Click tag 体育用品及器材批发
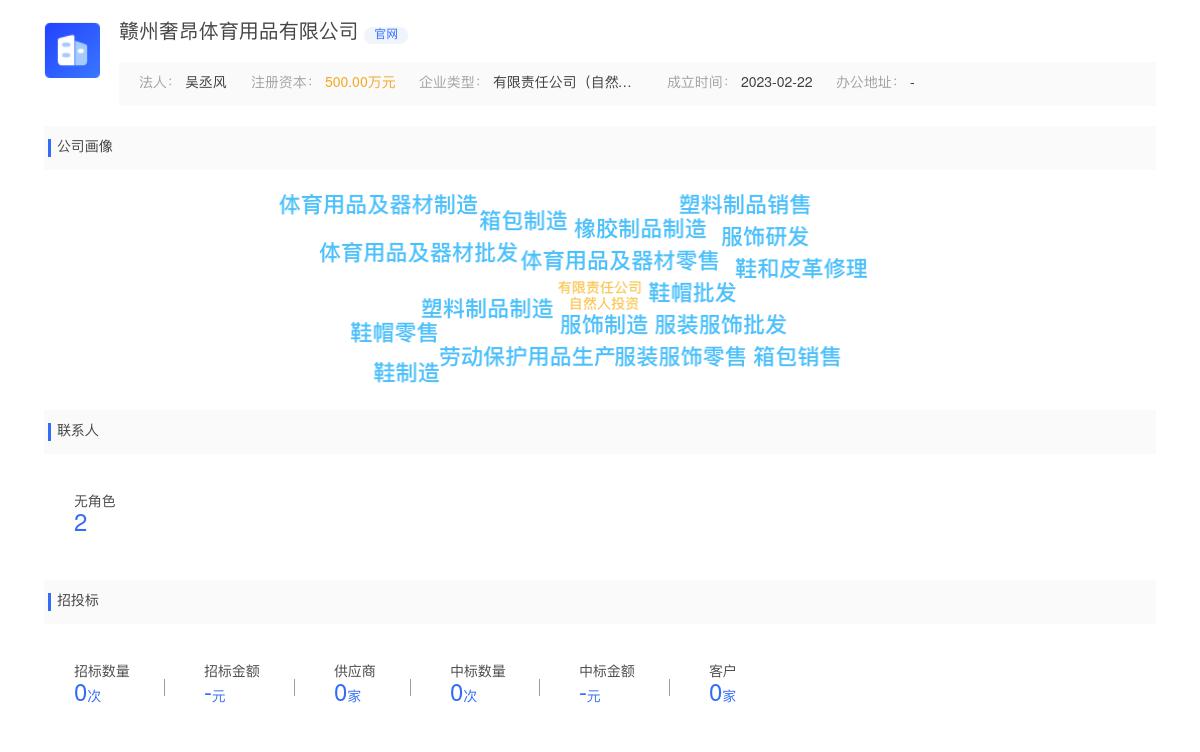This screenshot has width=1200, height=752. click(x=418, y=253)
